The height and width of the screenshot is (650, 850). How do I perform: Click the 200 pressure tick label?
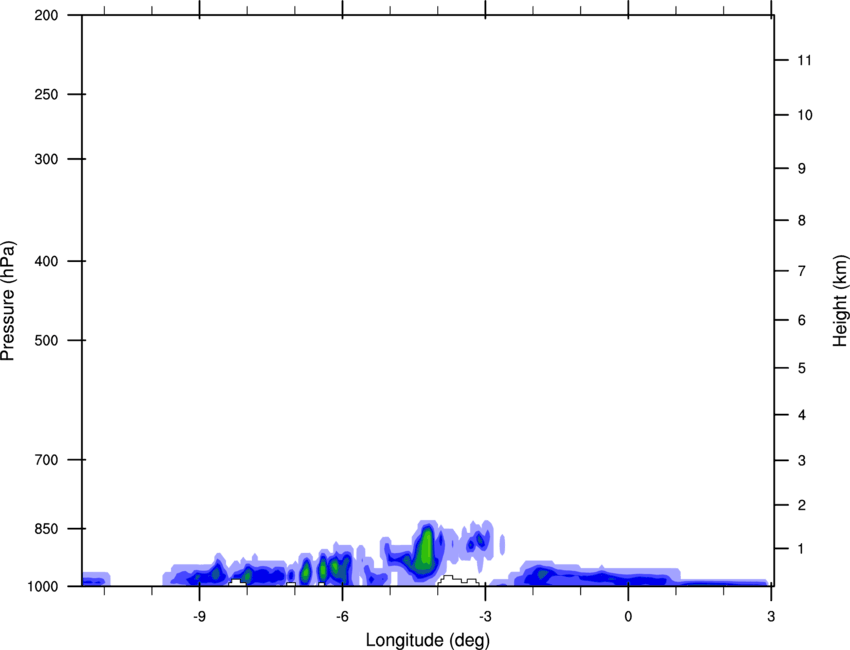(x=46, y=15)
